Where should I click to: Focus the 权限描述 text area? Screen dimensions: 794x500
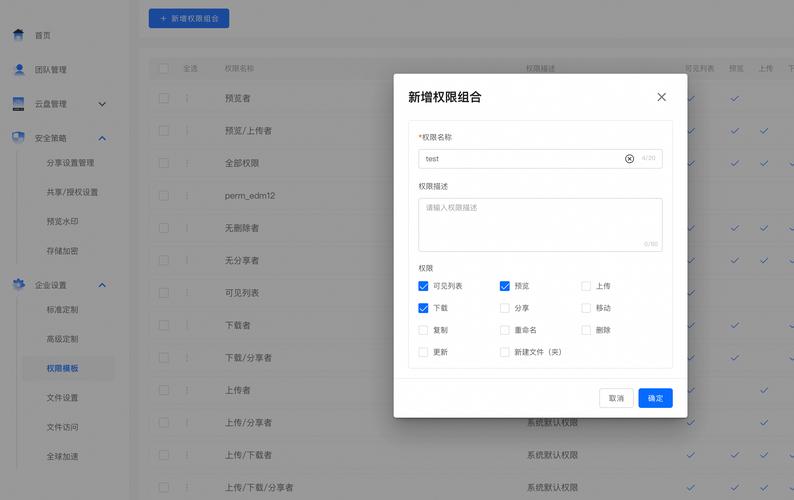click(x=540, y=224)
